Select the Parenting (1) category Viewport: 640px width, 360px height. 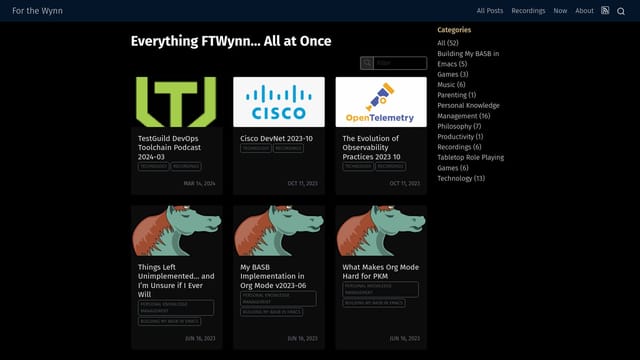456,95
